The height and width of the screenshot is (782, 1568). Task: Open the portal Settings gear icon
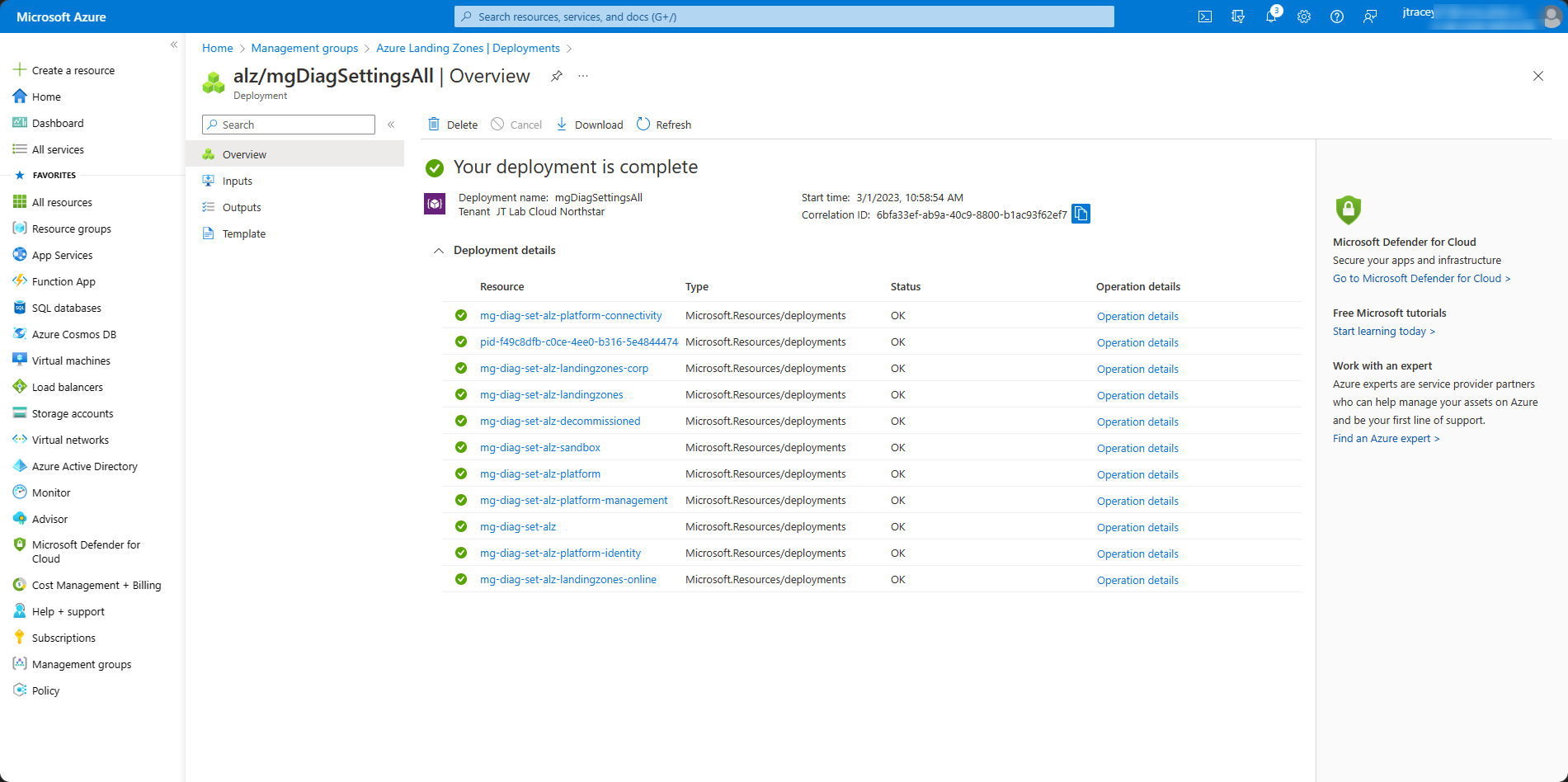coord(1303,16)
